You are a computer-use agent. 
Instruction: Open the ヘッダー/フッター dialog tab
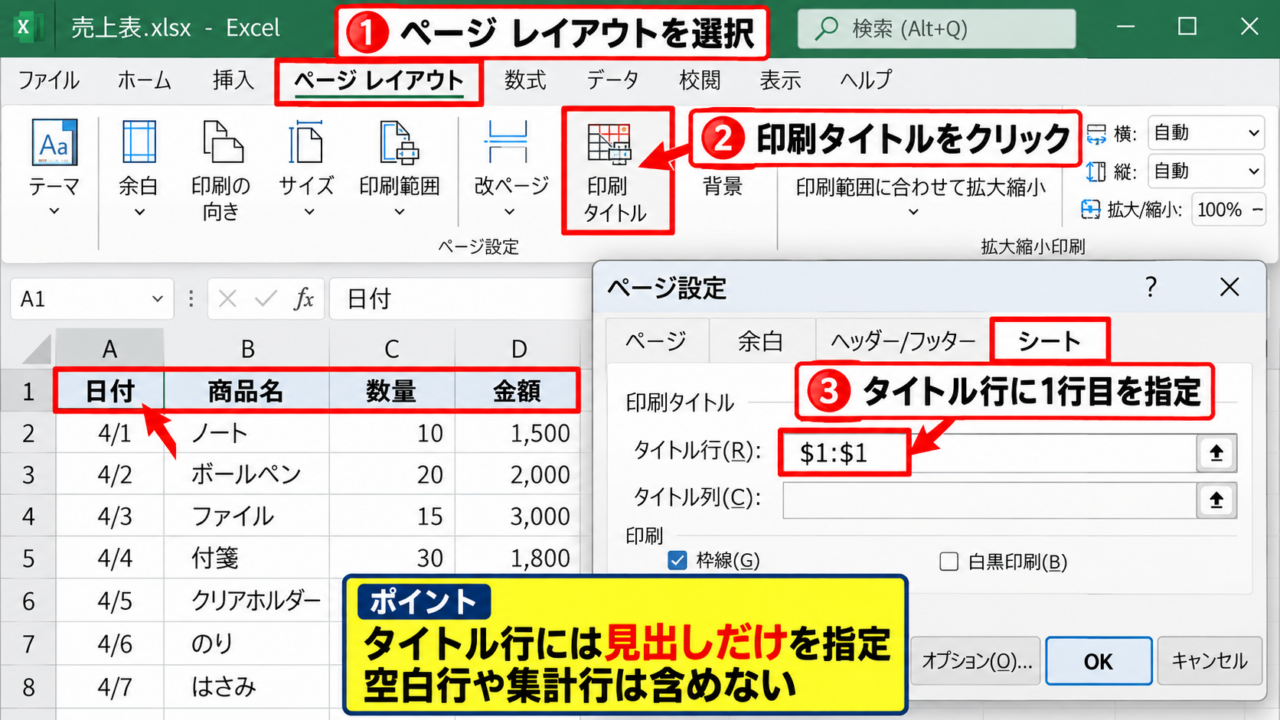click(903, 341)
